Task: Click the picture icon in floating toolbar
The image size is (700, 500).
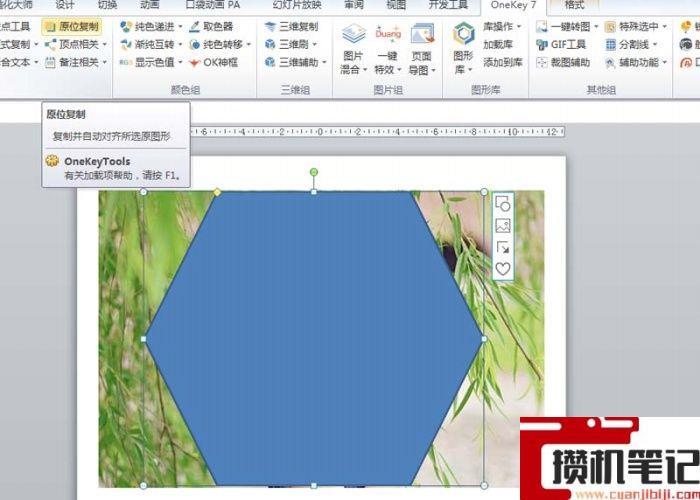Action: click(503, 225)
